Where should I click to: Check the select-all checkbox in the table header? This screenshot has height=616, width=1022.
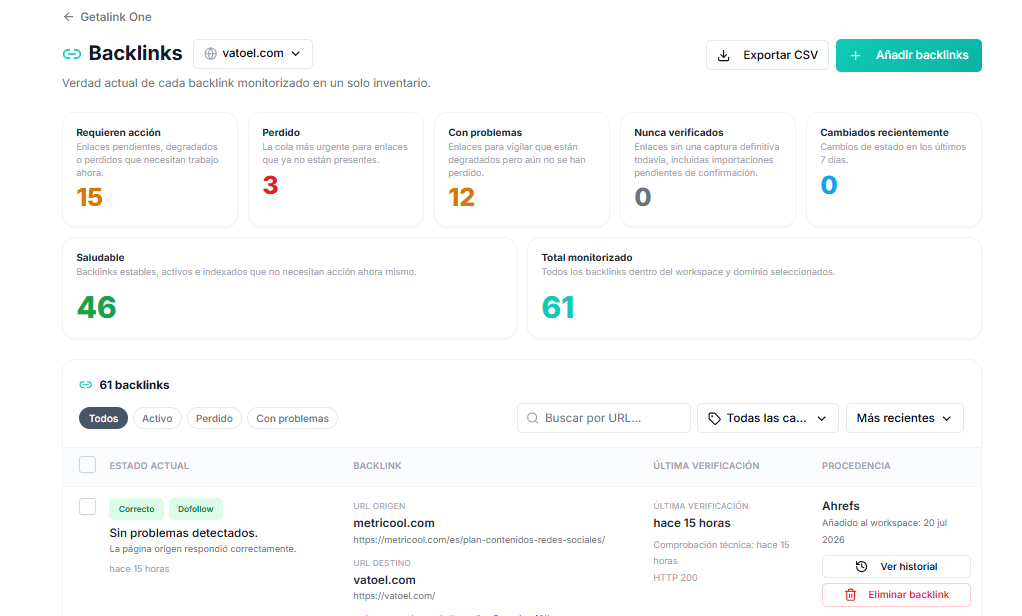(87, 465)
